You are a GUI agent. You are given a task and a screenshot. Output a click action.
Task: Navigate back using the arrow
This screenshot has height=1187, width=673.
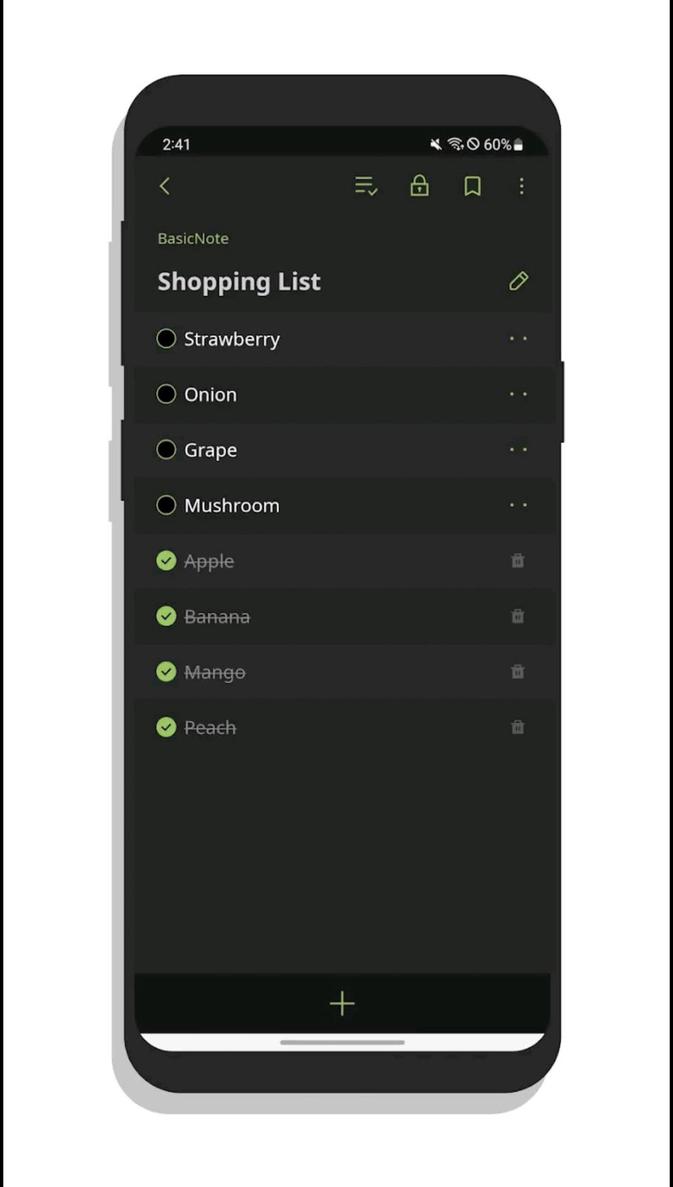tap(164, 186)
